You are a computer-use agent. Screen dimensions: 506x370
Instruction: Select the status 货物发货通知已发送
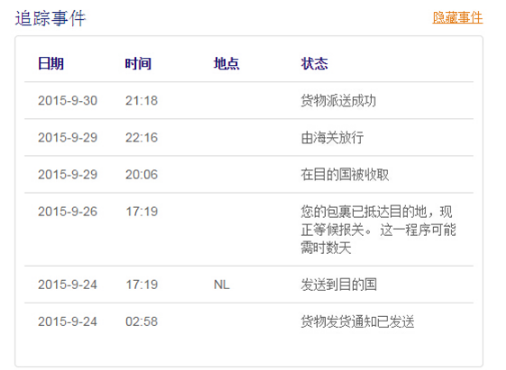357,322
